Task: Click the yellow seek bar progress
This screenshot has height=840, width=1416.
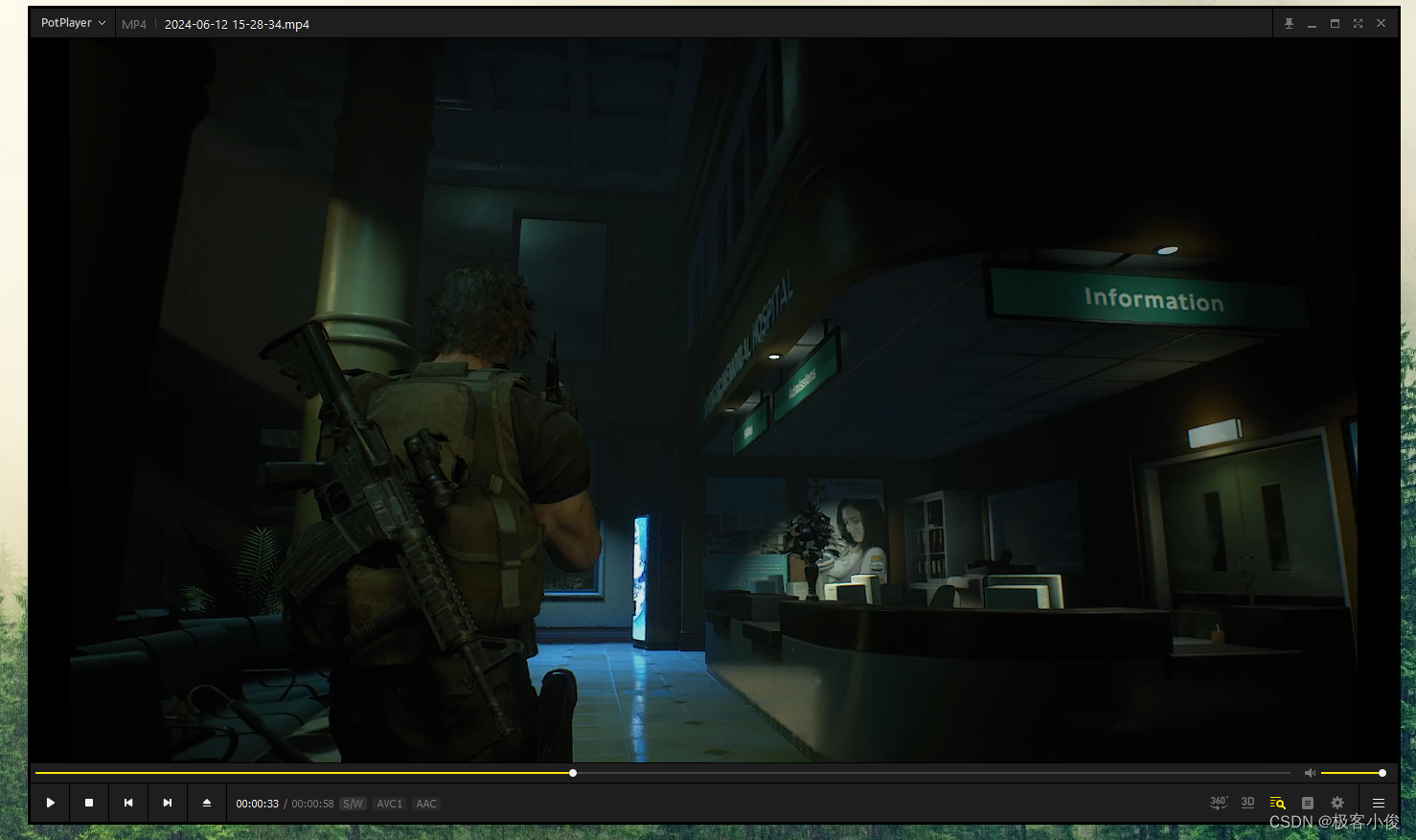Action: click(x=304, y=773)
